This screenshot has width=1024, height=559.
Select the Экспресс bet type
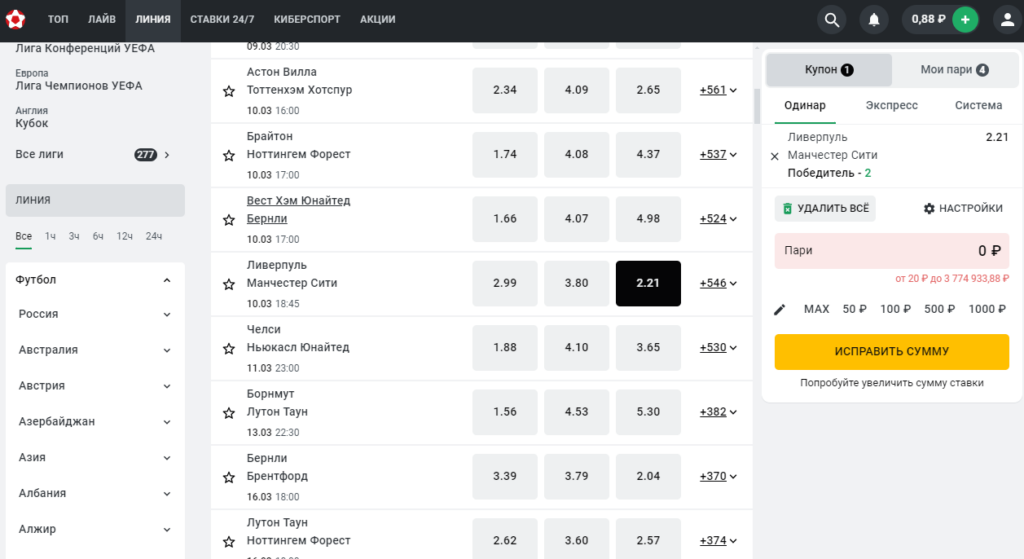891,106
